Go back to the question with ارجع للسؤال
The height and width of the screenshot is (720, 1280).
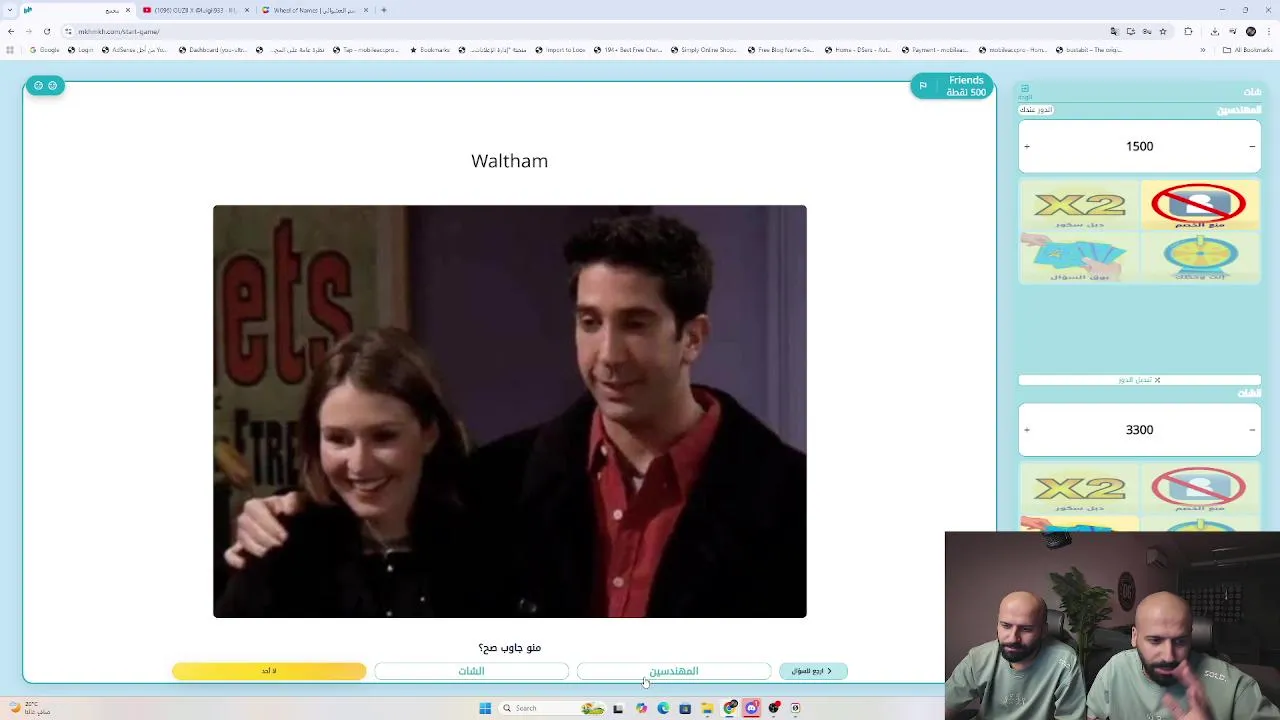[813, 671]
